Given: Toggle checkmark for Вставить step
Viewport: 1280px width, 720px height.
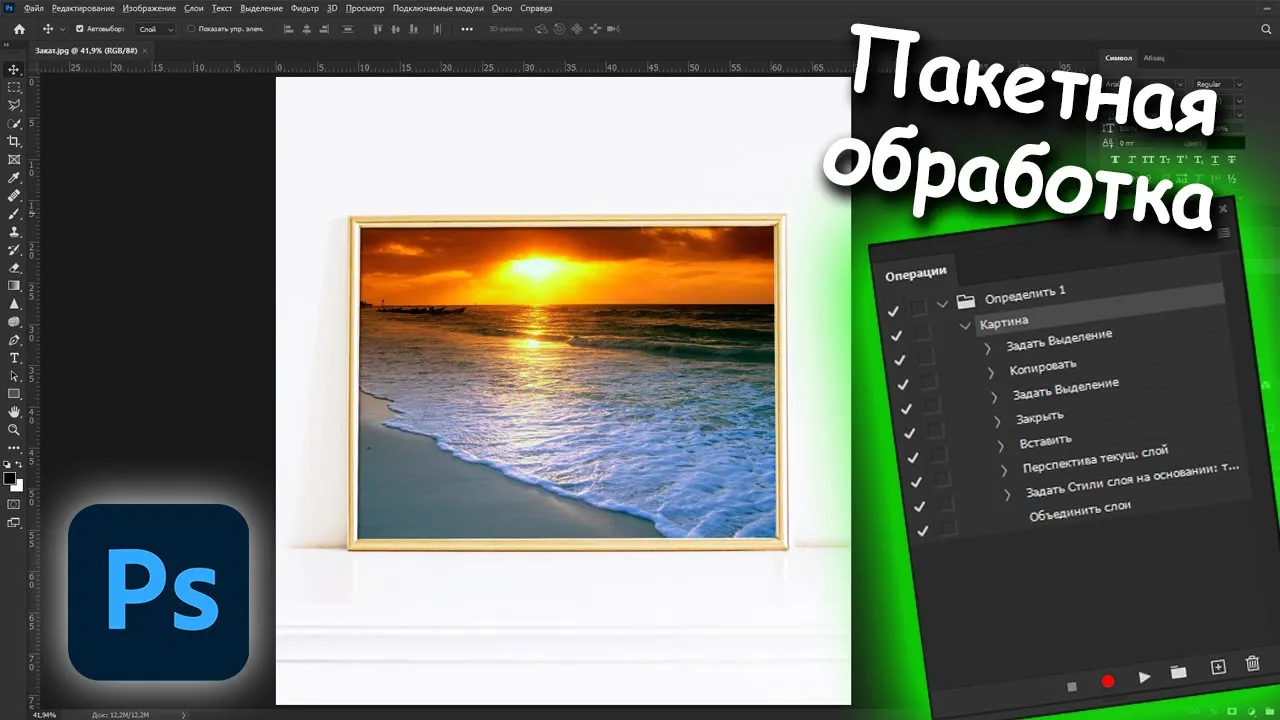Looking at the screenshot, I should (914, 458).
